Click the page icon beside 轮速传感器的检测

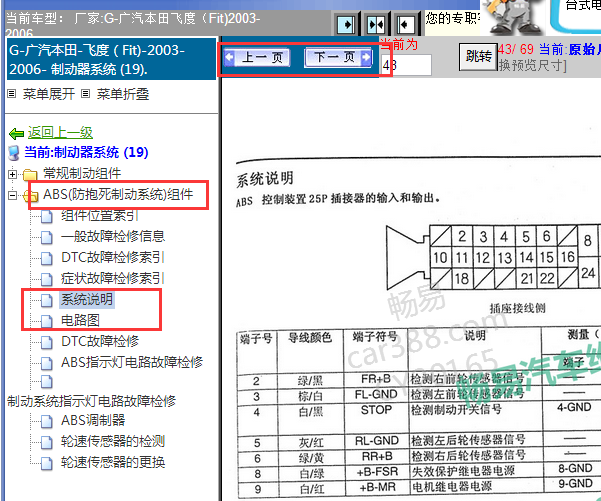pyautogui.click(x=47, y=443)
